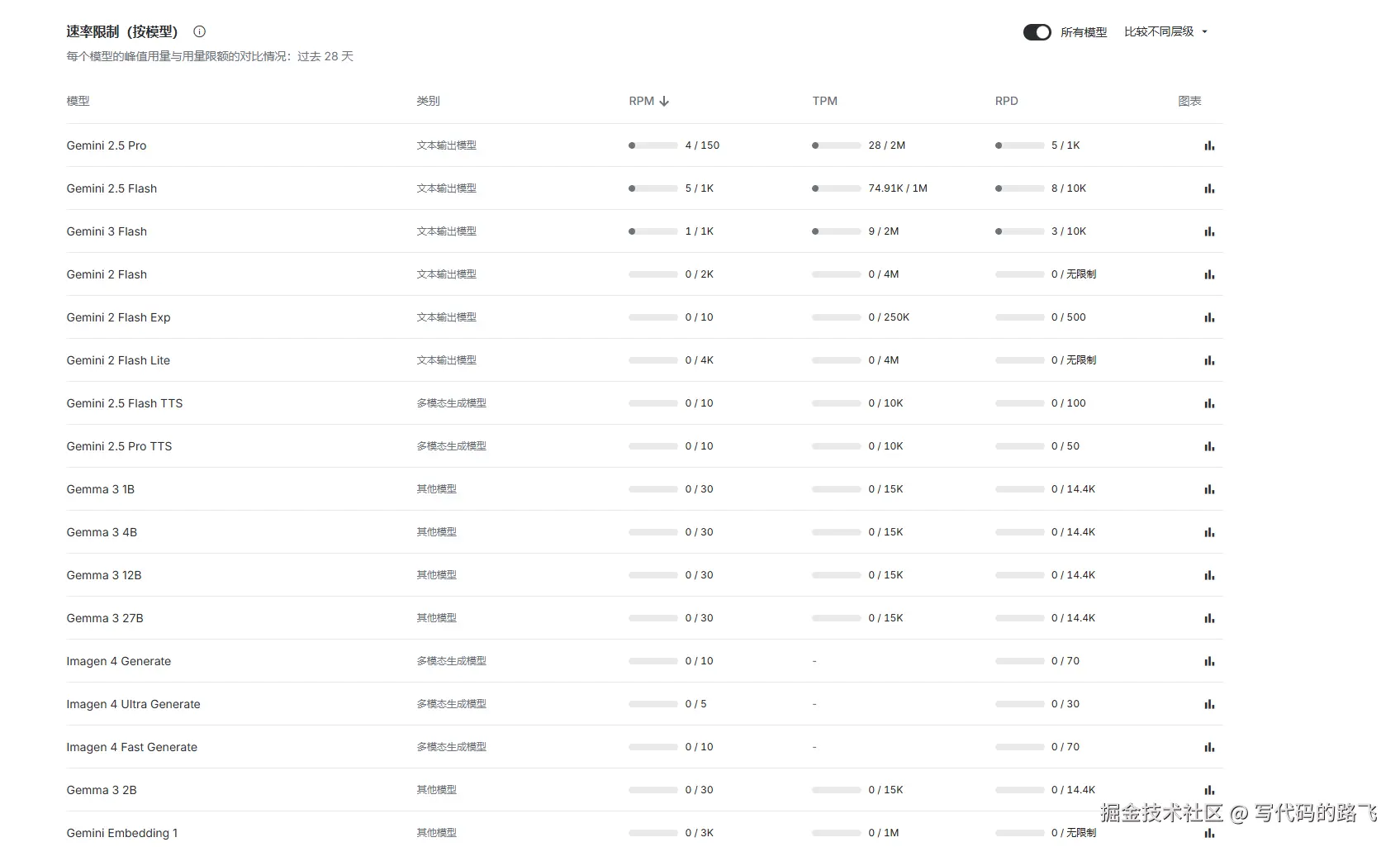Click the Gemini 2.5 Flash TPM usage bar

pyautogui.click(x=836, y=188)
